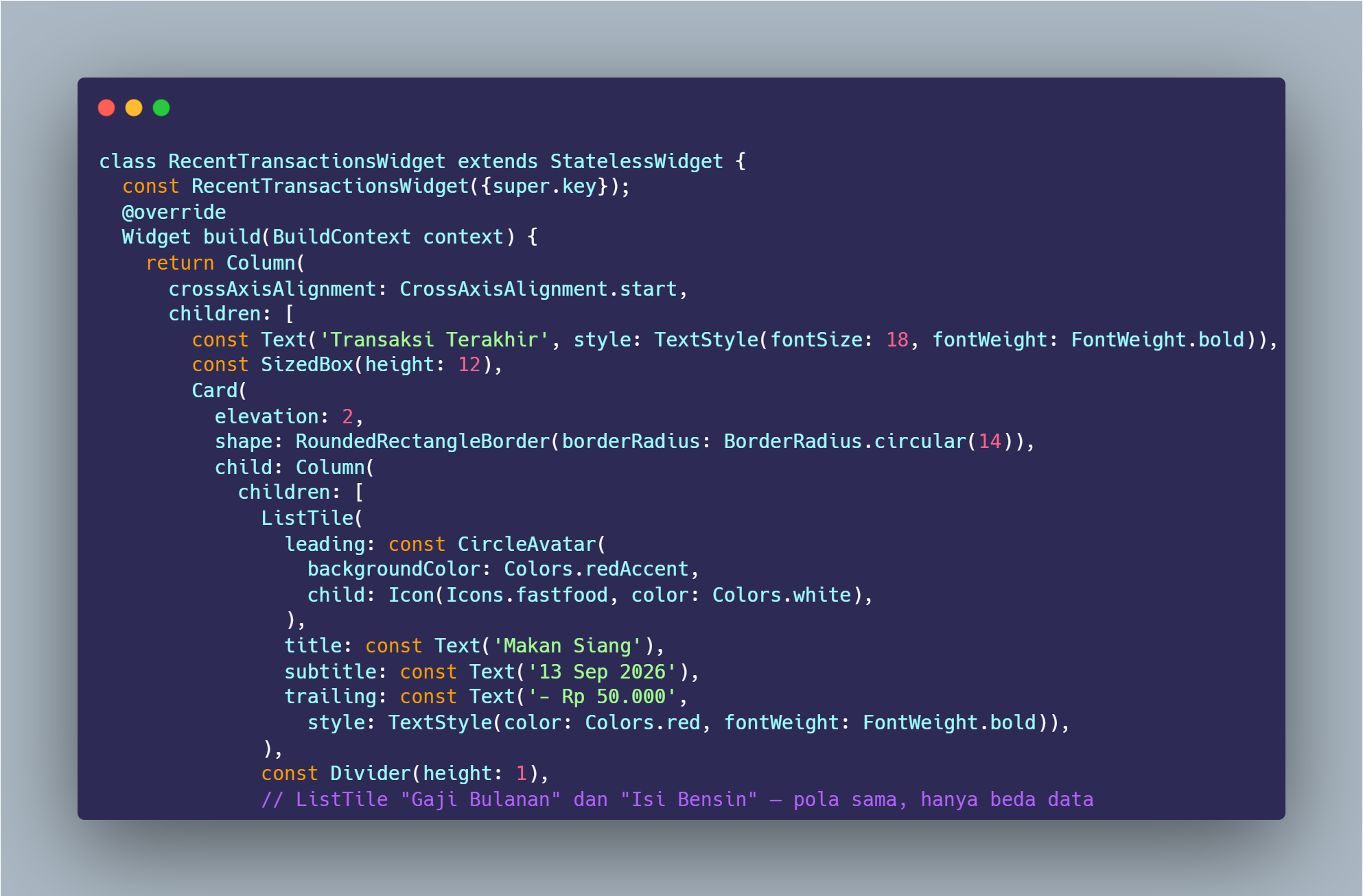This screenshot has width=1363, height=896.
Task: Click the string 'Makan Siang'
Action: [x=568, y=646]
